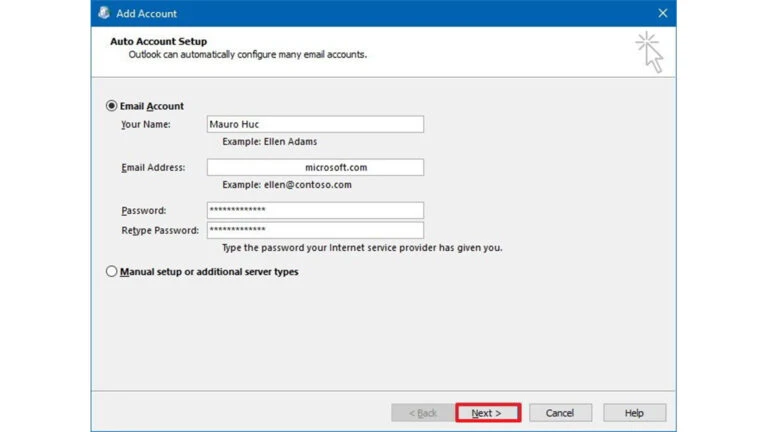Click the "Retype Password:" label
This screenshot has width=768, height=432.
160,231
